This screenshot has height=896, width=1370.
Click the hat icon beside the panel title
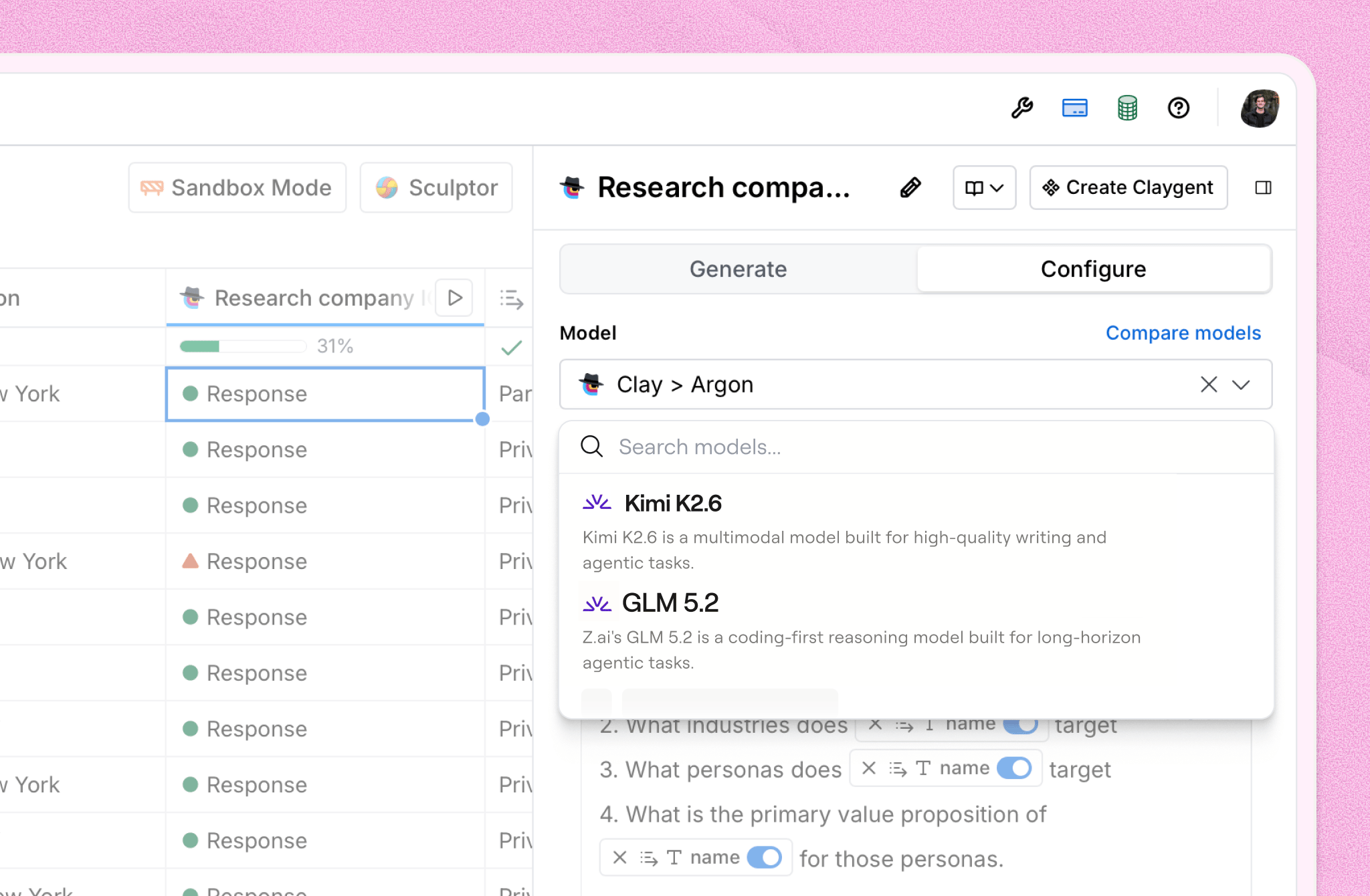pyautogui.click(x=572, y=188)
